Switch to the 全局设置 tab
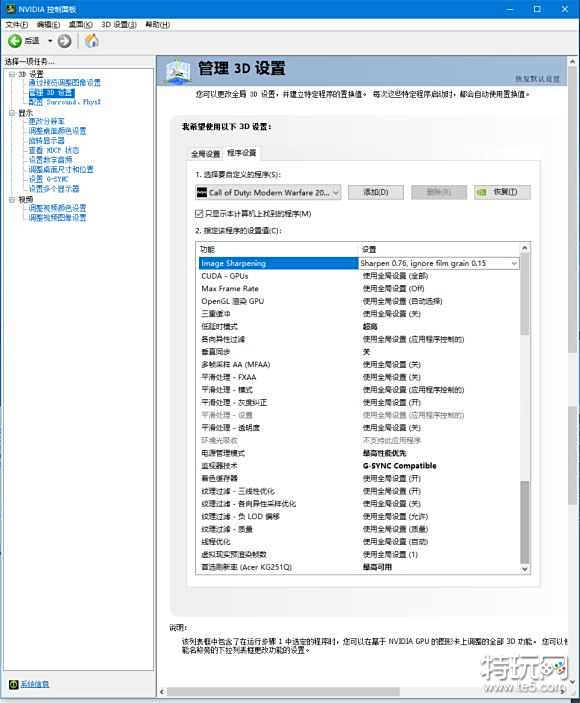This screenshot has height=703, width=580. (x=205, y=154)
